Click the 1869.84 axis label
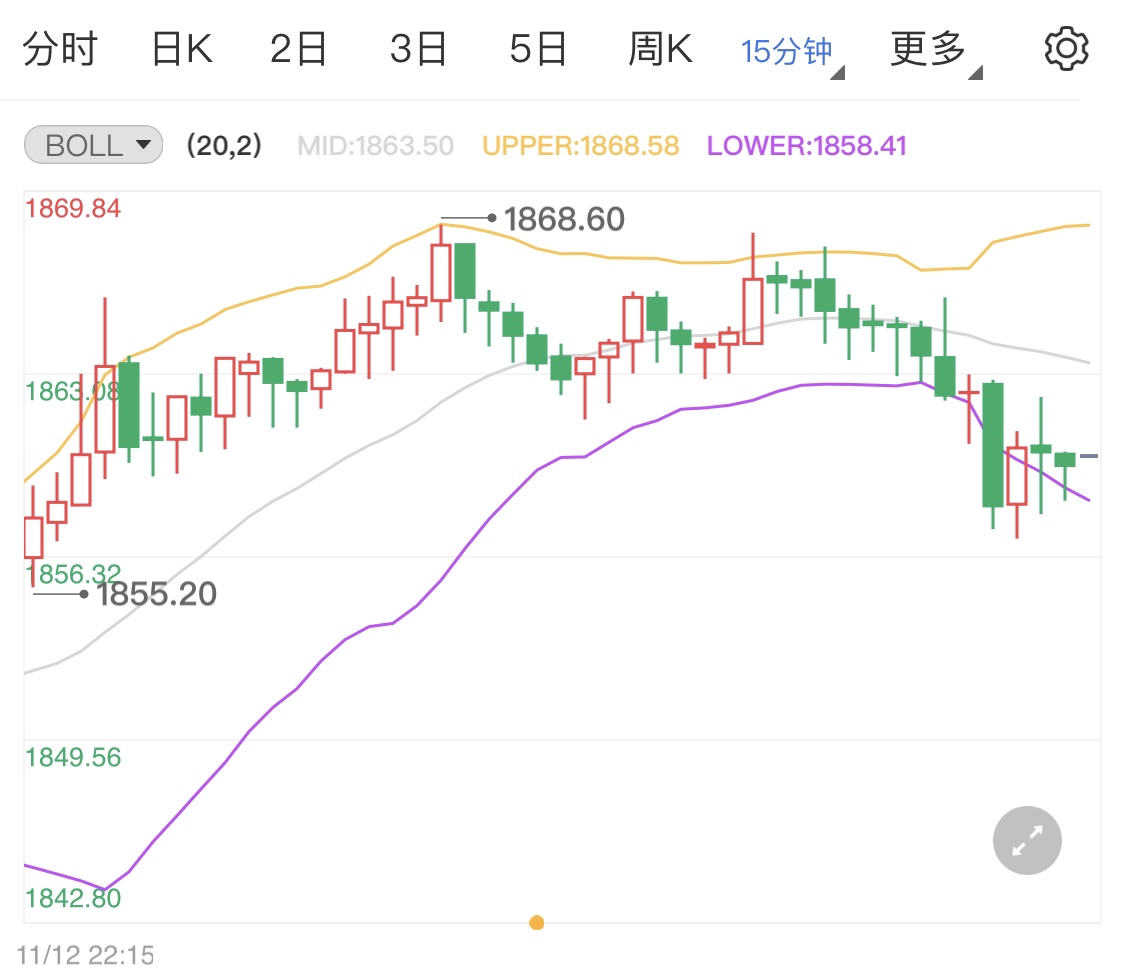Screen dimensions: 1125x979 (73, 209)
